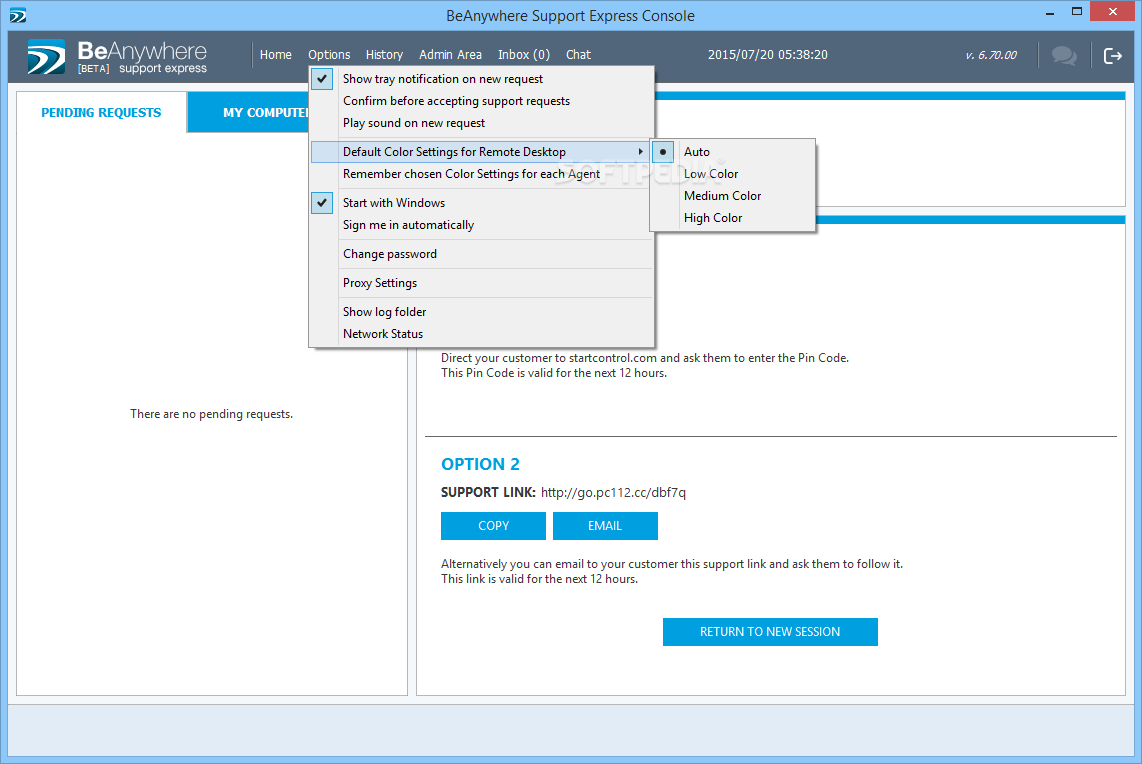Screen dimensions: 1142x764
Task: Expand Default Color Settings for Remote Desktop submenu
Action: point(482,151)
